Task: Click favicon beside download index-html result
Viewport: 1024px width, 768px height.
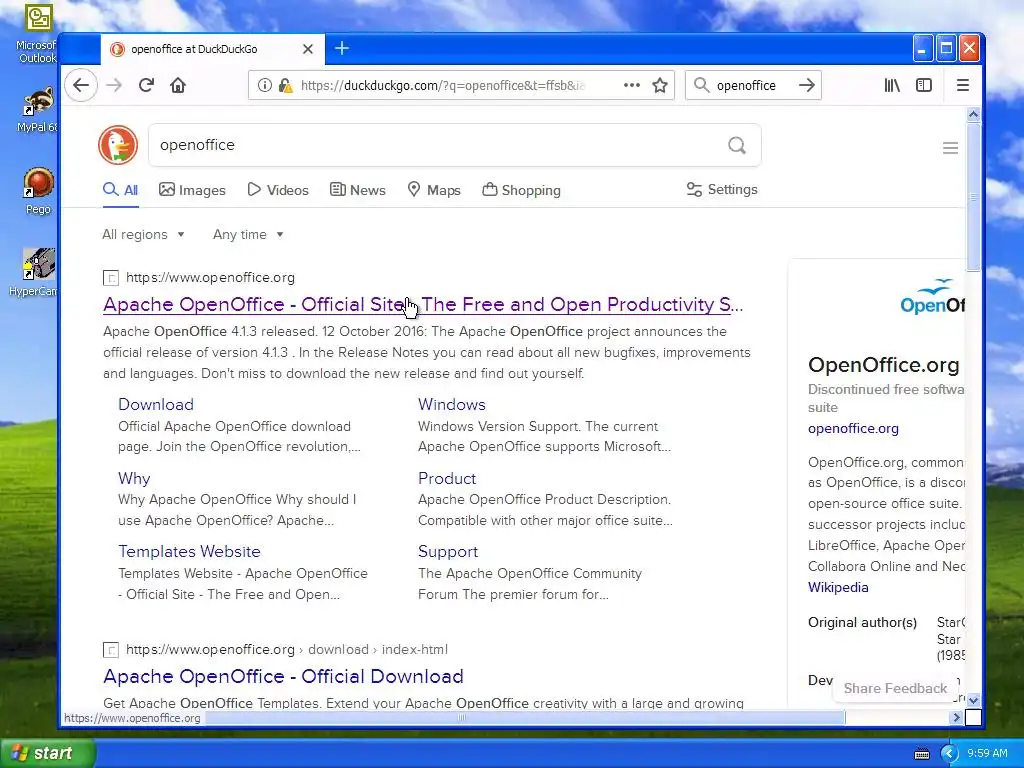Action: pos(111,650)
